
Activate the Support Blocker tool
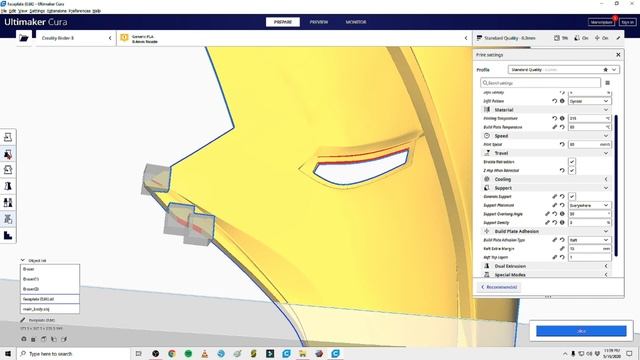(8, 219)
